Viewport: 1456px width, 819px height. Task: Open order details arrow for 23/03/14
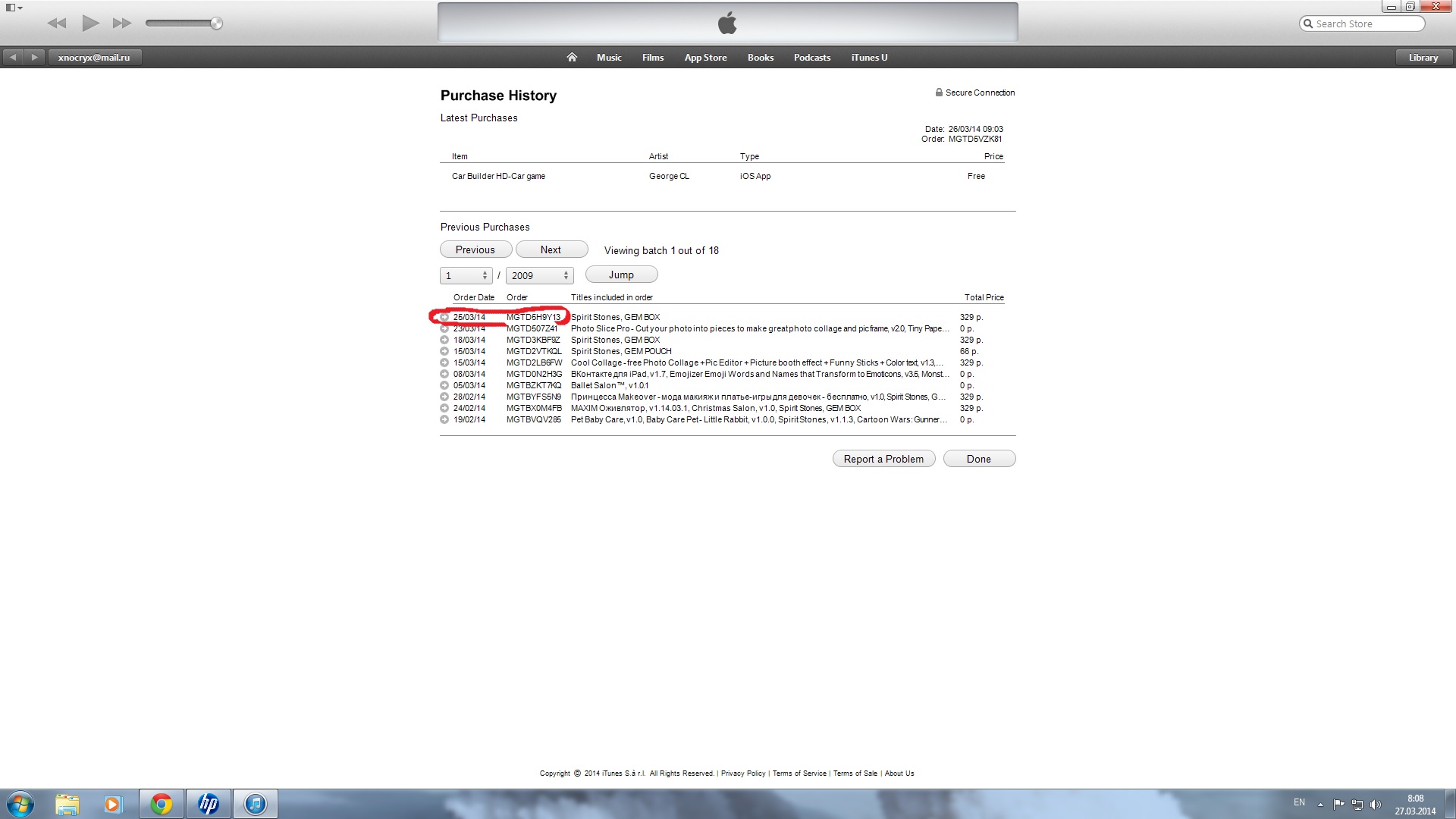444,328
